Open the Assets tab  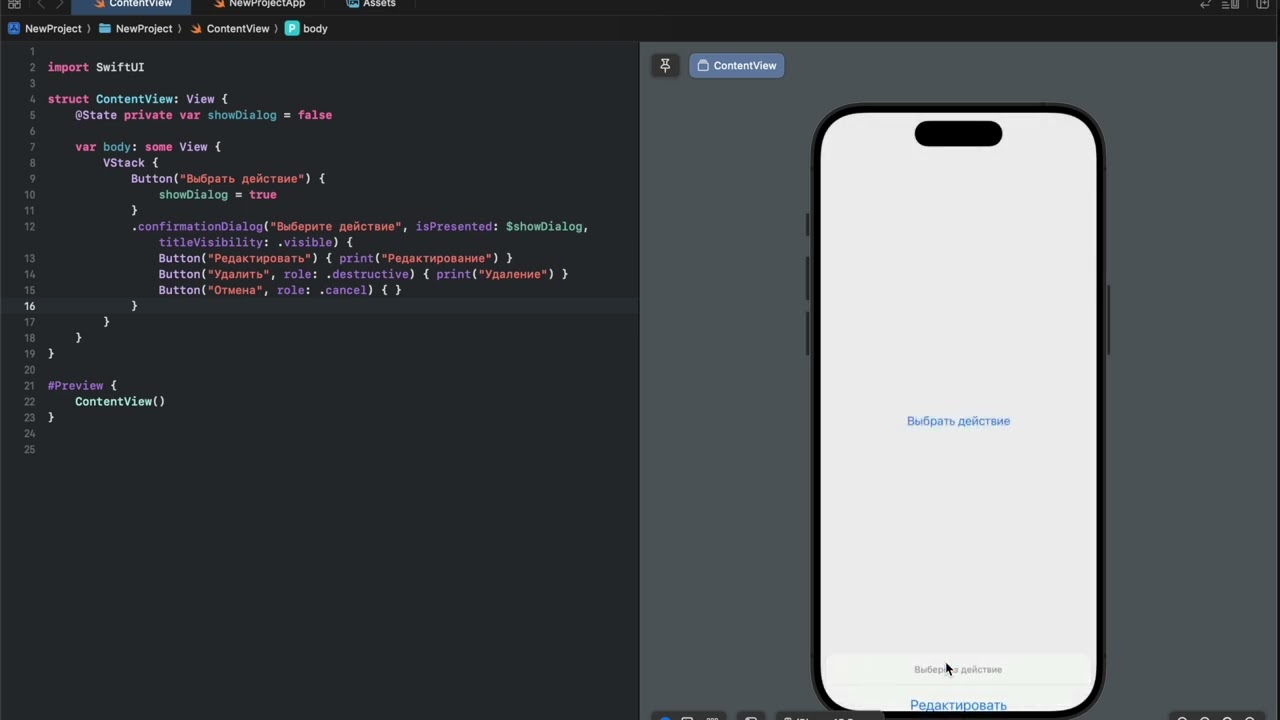tap(371, 5)
